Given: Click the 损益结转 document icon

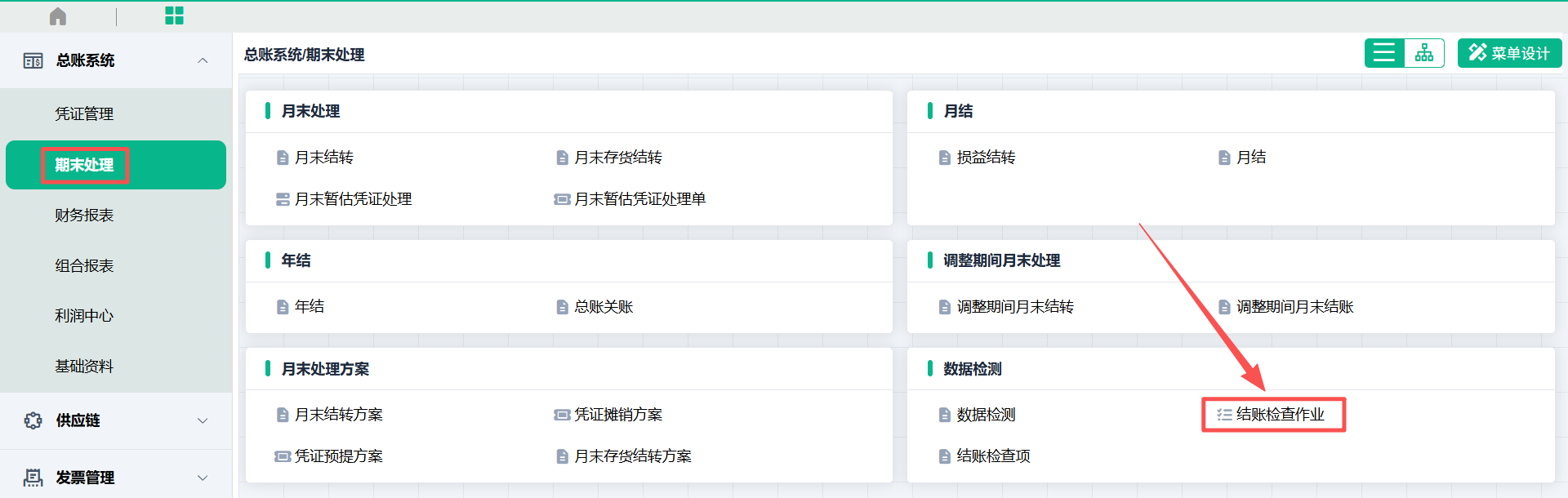Looking at the screenshot, I should (945, 158).
